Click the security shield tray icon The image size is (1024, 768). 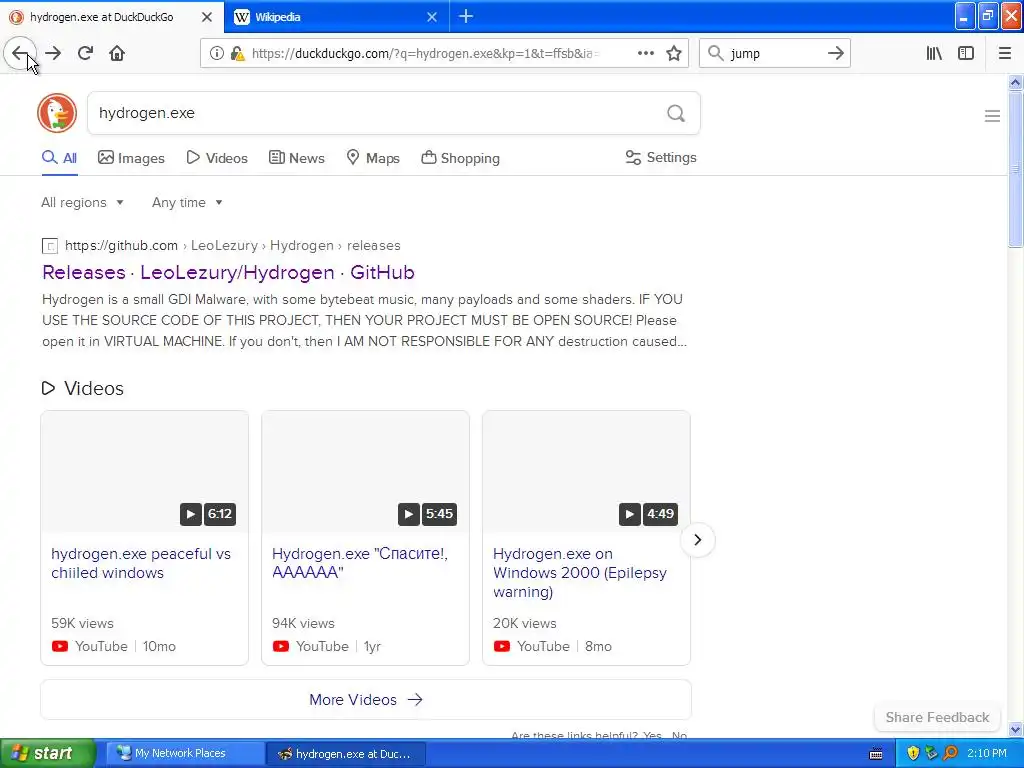(913, 753)
